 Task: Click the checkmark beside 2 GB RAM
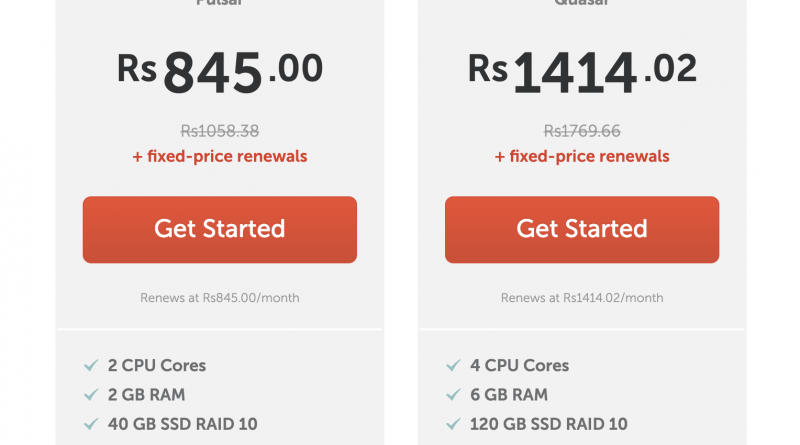click(x=91, y=394)
